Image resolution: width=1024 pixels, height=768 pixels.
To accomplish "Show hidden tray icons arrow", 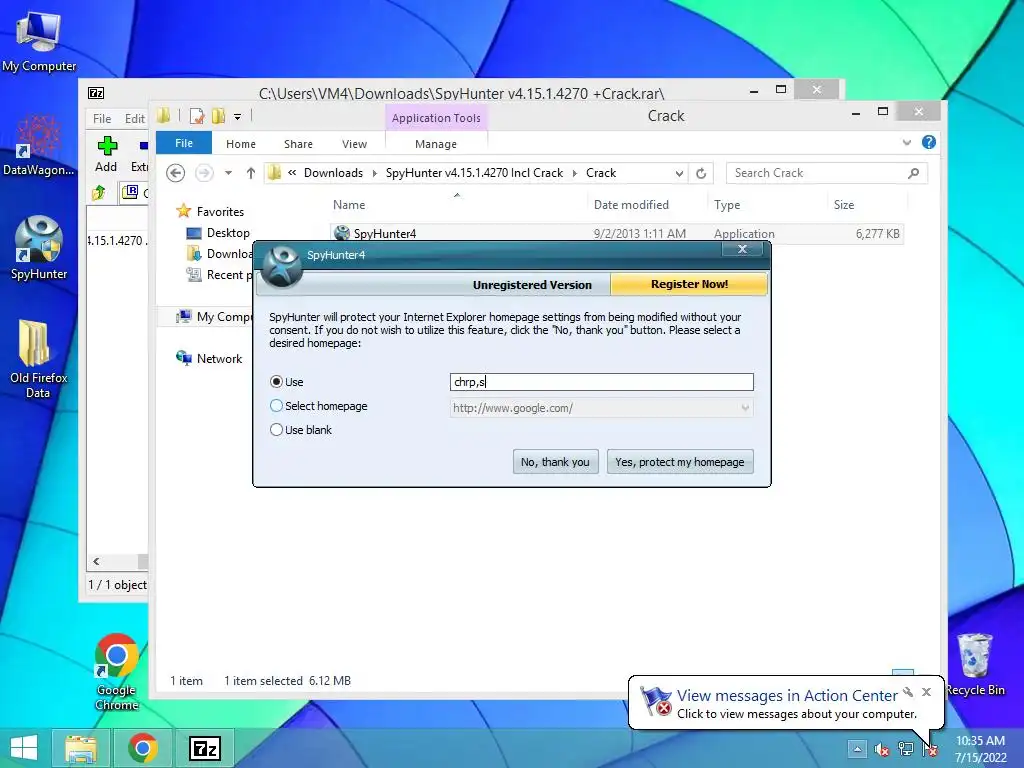I will pos(857,749).
